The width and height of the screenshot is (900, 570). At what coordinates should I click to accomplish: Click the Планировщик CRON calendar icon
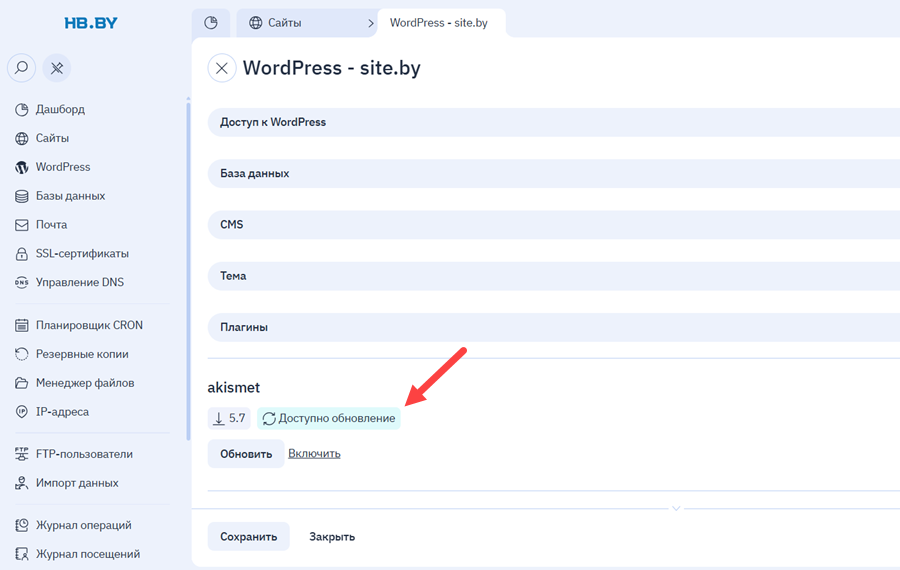(22, 325)
